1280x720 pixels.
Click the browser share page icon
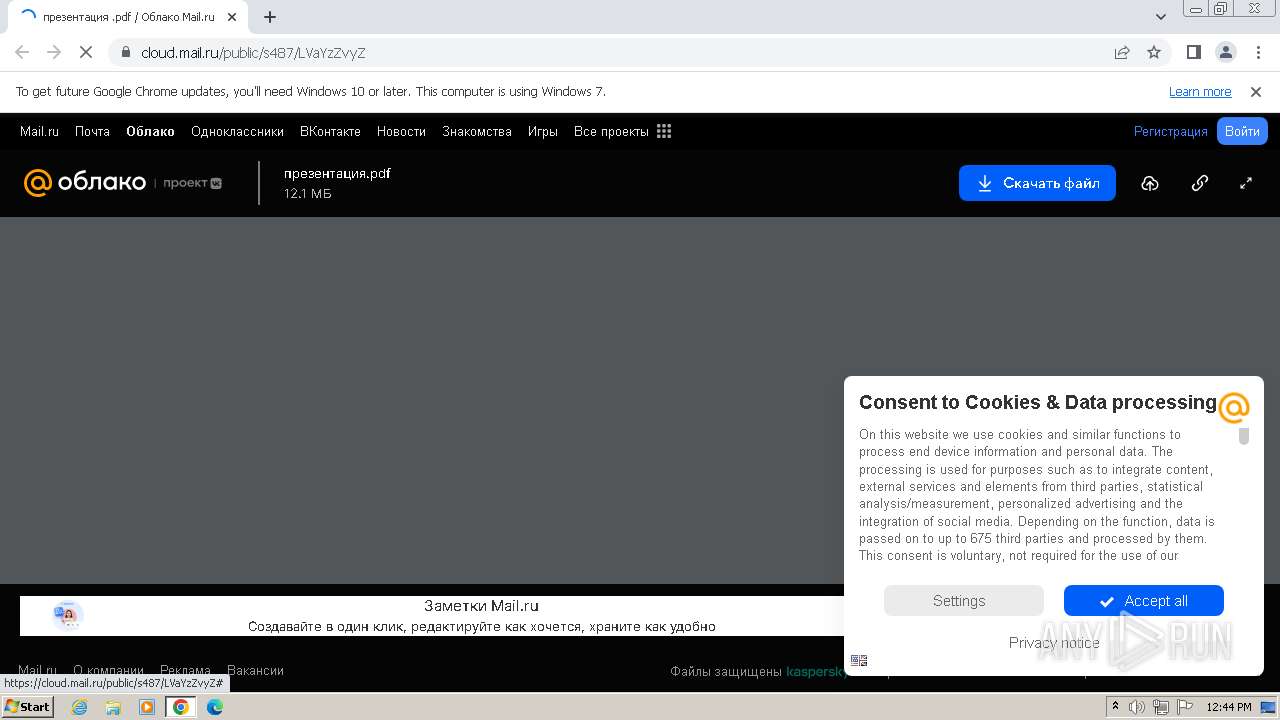(x=1122, y=52)
